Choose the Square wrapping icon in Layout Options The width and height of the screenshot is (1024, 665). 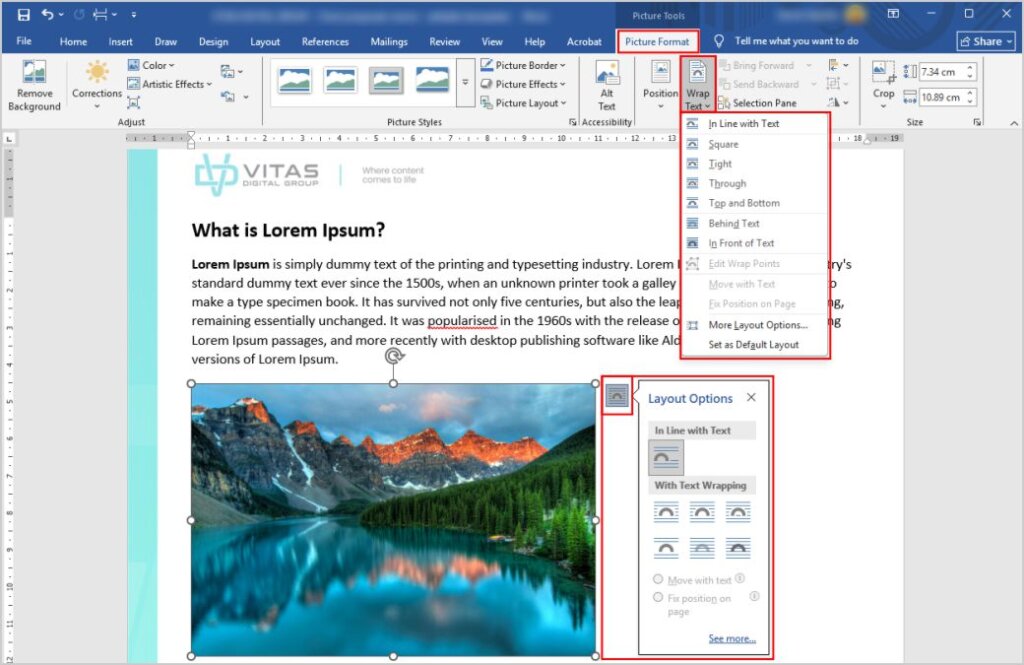point(666,512)
